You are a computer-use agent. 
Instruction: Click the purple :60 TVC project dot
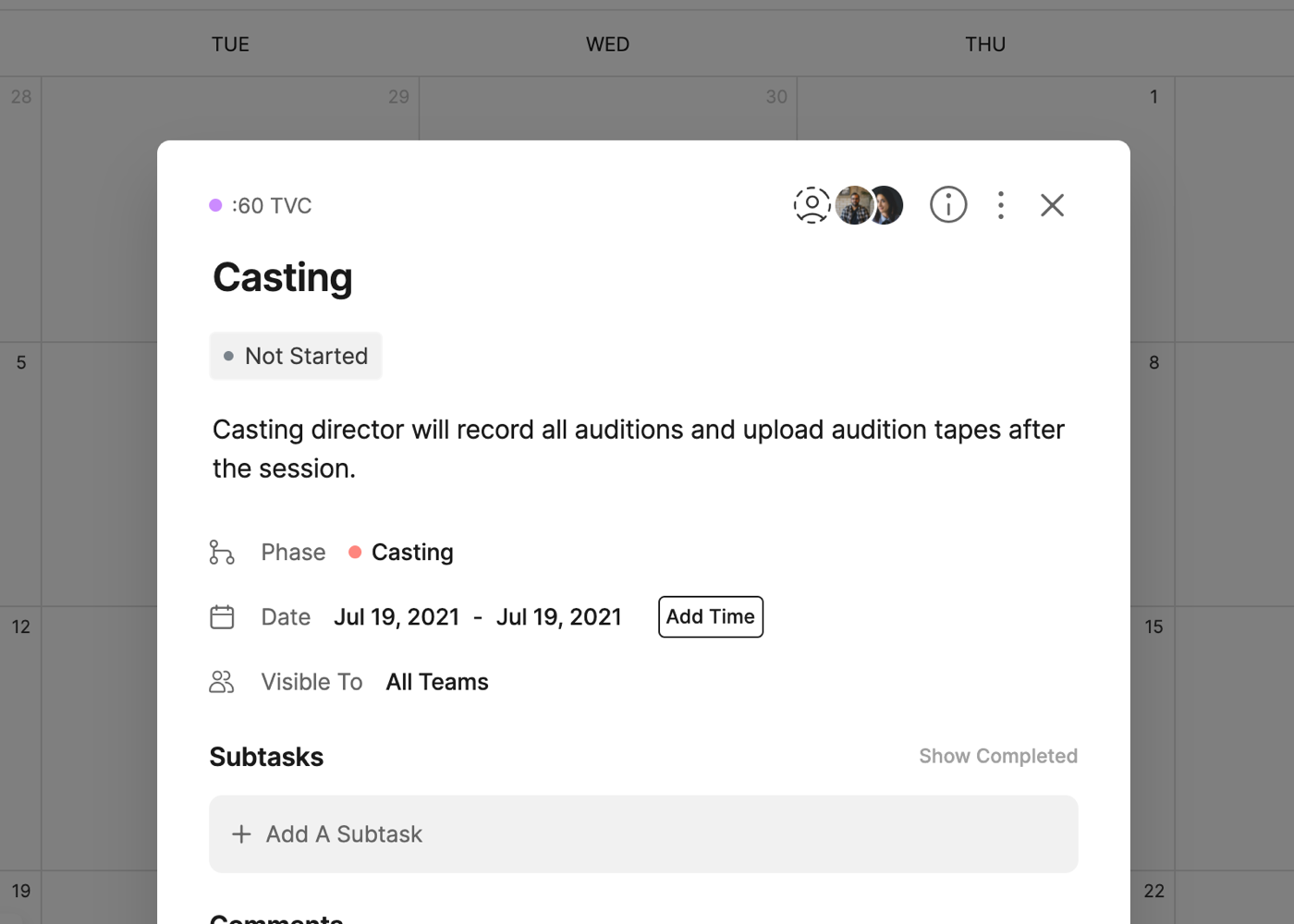215,205
